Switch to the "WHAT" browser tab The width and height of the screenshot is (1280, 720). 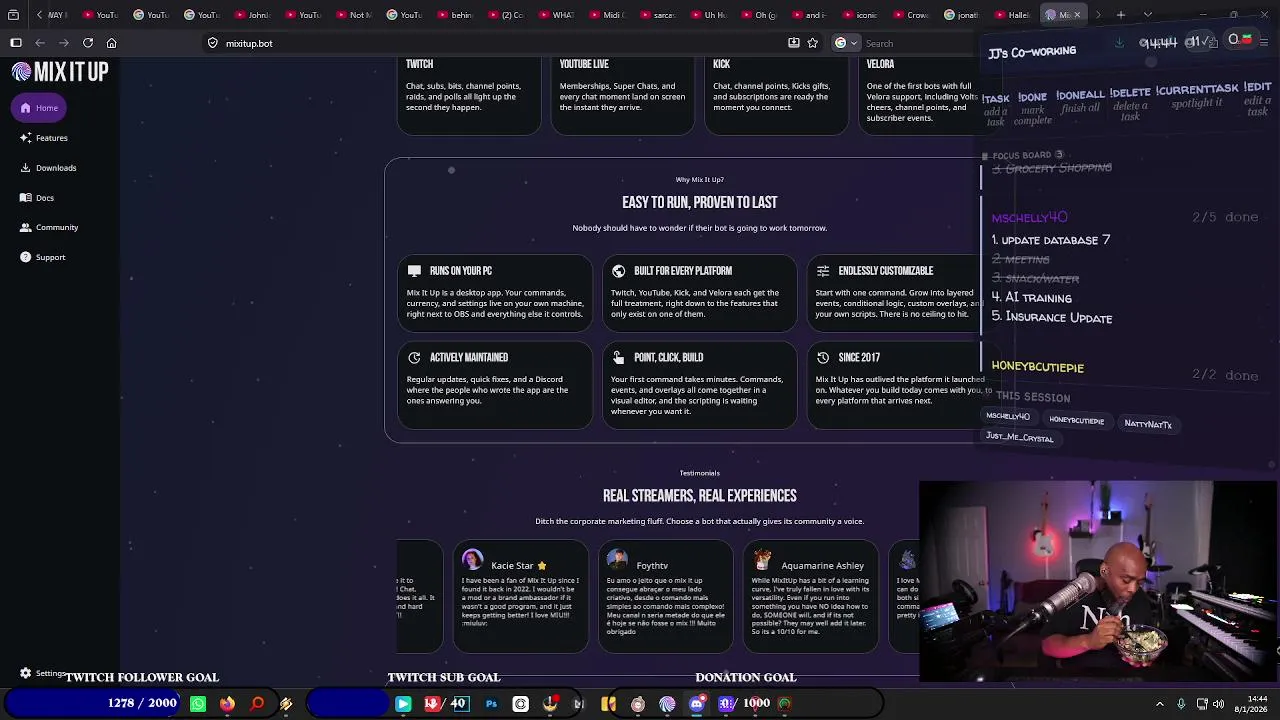(x=556, y=15)
